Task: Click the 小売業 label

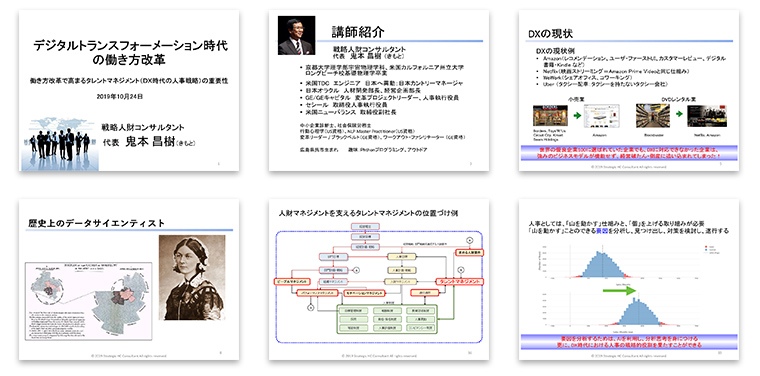Action: 575,99
